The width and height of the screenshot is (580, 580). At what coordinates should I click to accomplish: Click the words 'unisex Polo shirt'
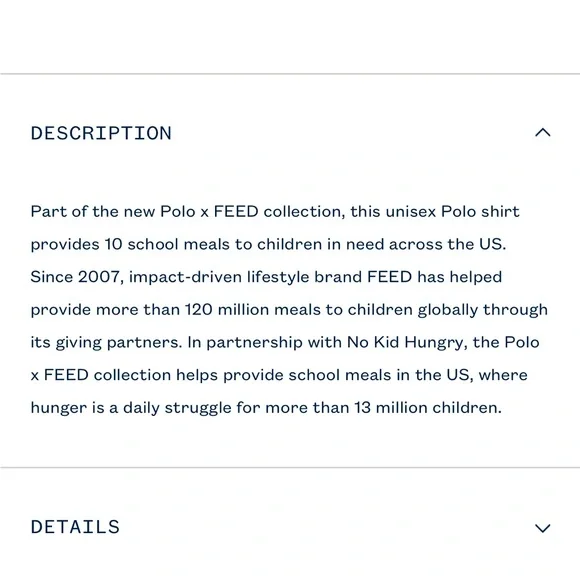[452, 212]
